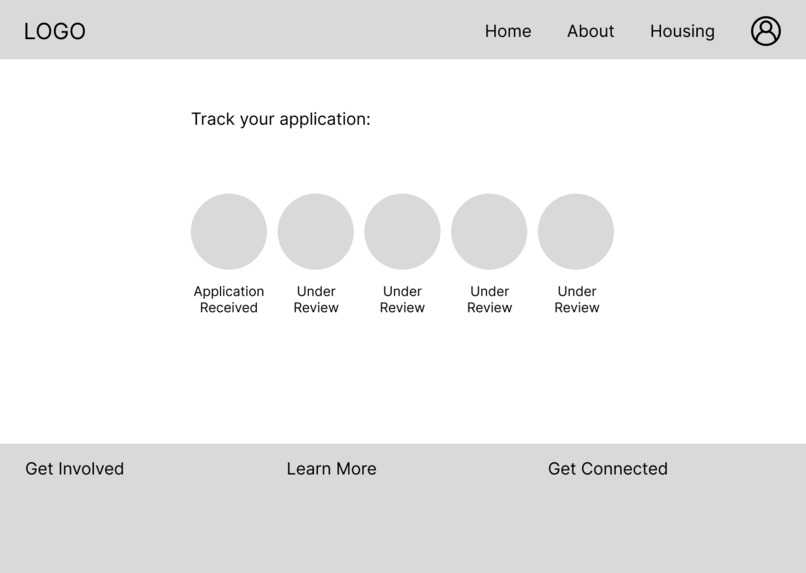This screenshot has width=806, height=573.
Task: Open the Housing nav item
Action: 682,32
